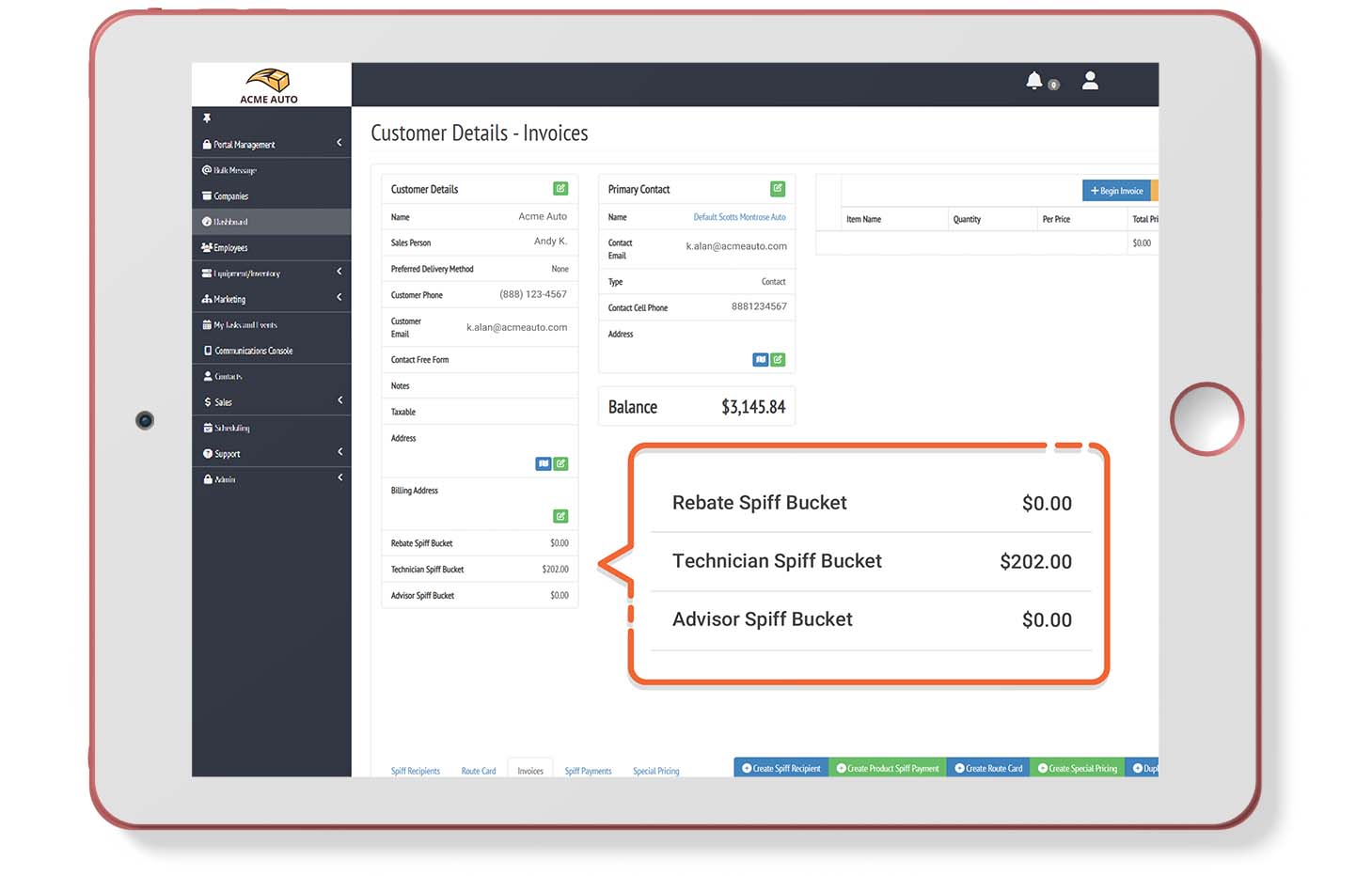Image resolution: width=1372 pixels, height=876 pixels.
Task: Open map for Customer Details address
Action: coord(544,463)
